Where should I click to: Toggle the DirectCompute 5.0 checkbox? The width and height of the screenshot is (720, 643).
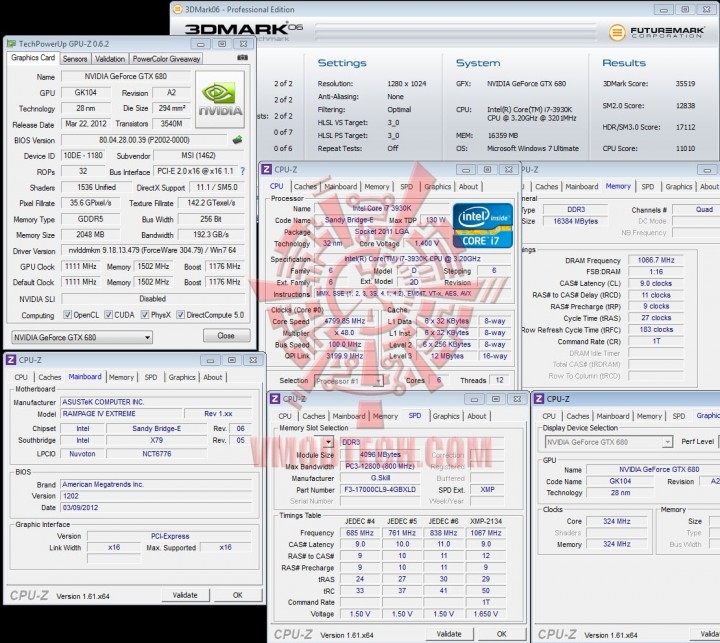click(180, 315)
